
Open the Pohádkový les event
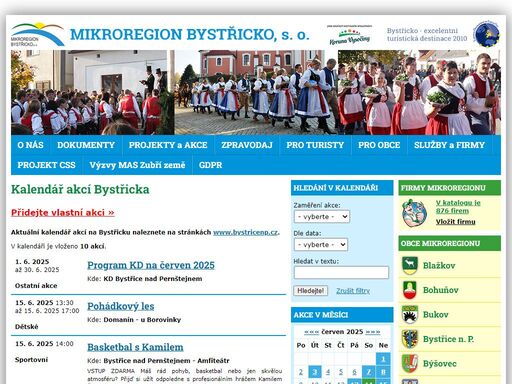click(x=121, y=306)
